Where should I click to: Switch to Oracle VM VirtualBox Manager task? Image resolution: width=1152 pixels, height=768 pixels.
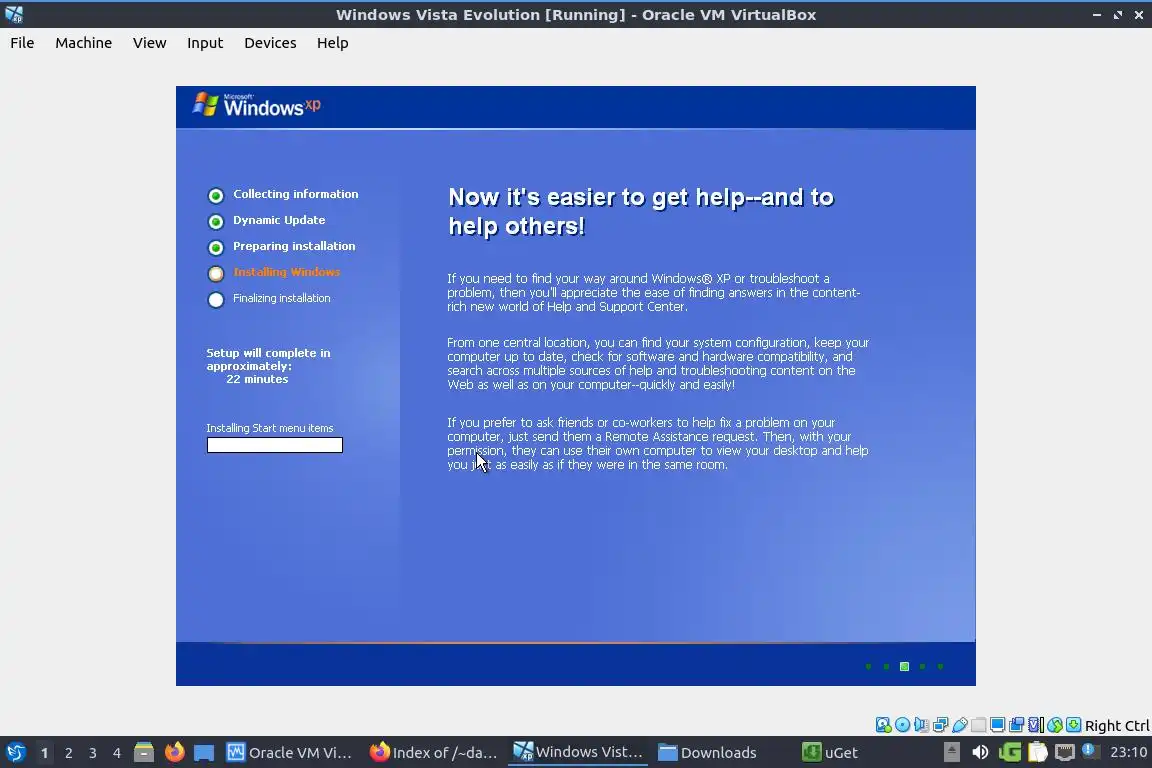coord(289,753)
